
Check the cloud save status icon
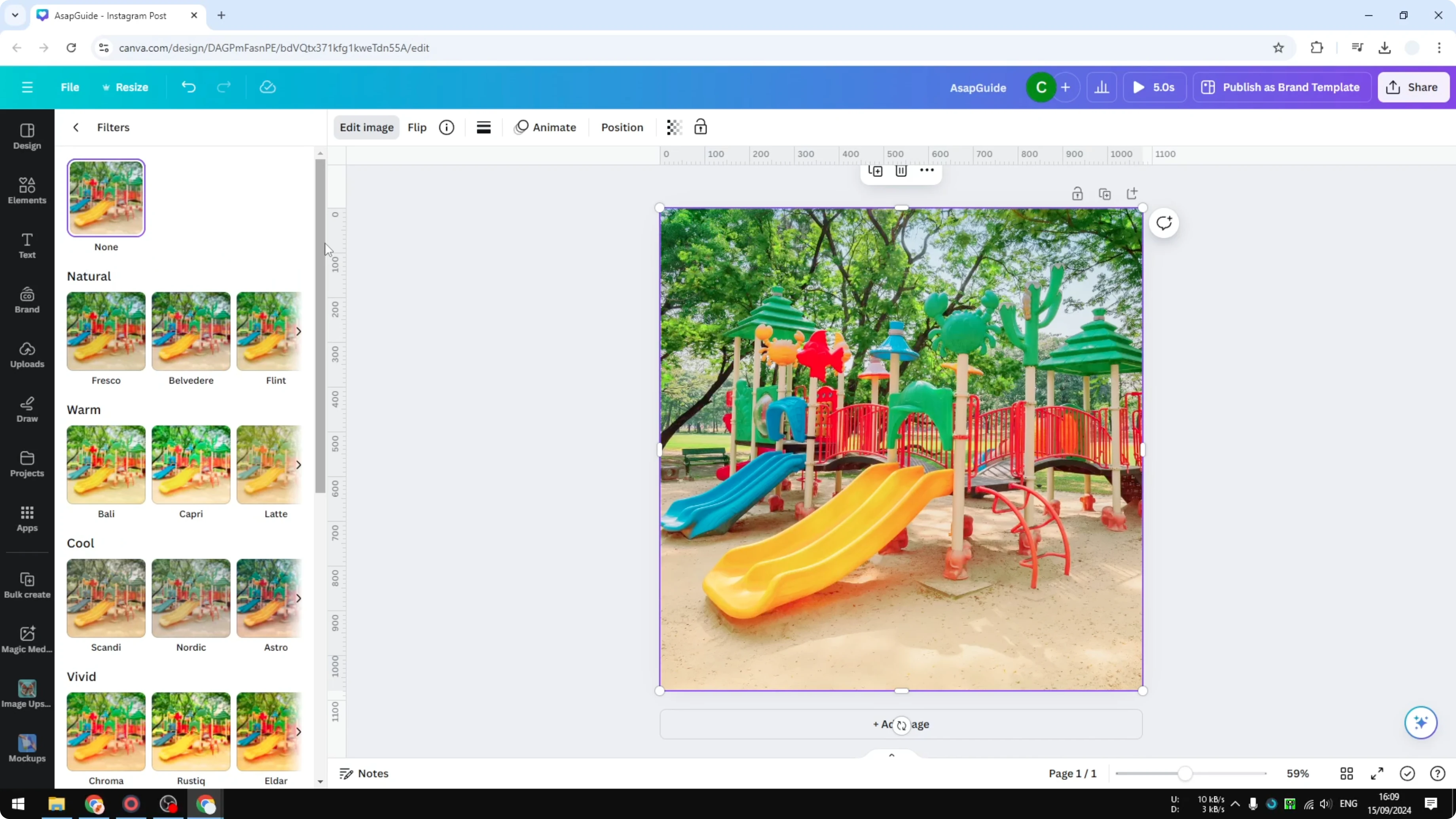267,87
